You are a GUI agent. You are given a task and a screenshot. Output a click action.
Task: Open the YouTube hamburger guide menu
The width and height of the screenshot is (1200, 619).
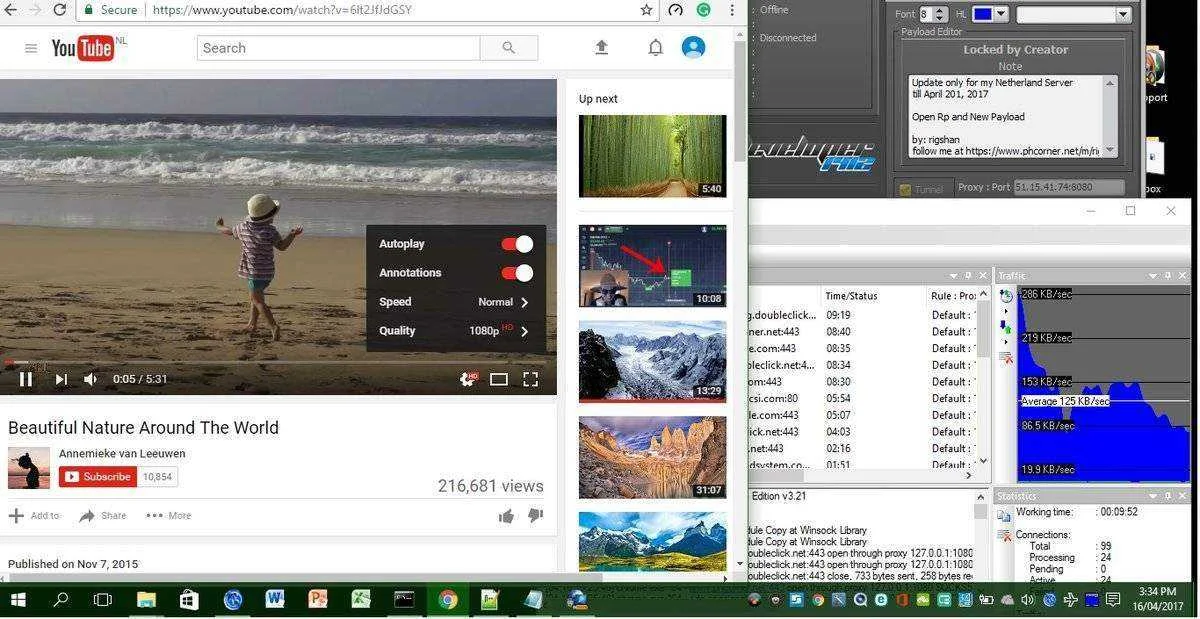31,48
